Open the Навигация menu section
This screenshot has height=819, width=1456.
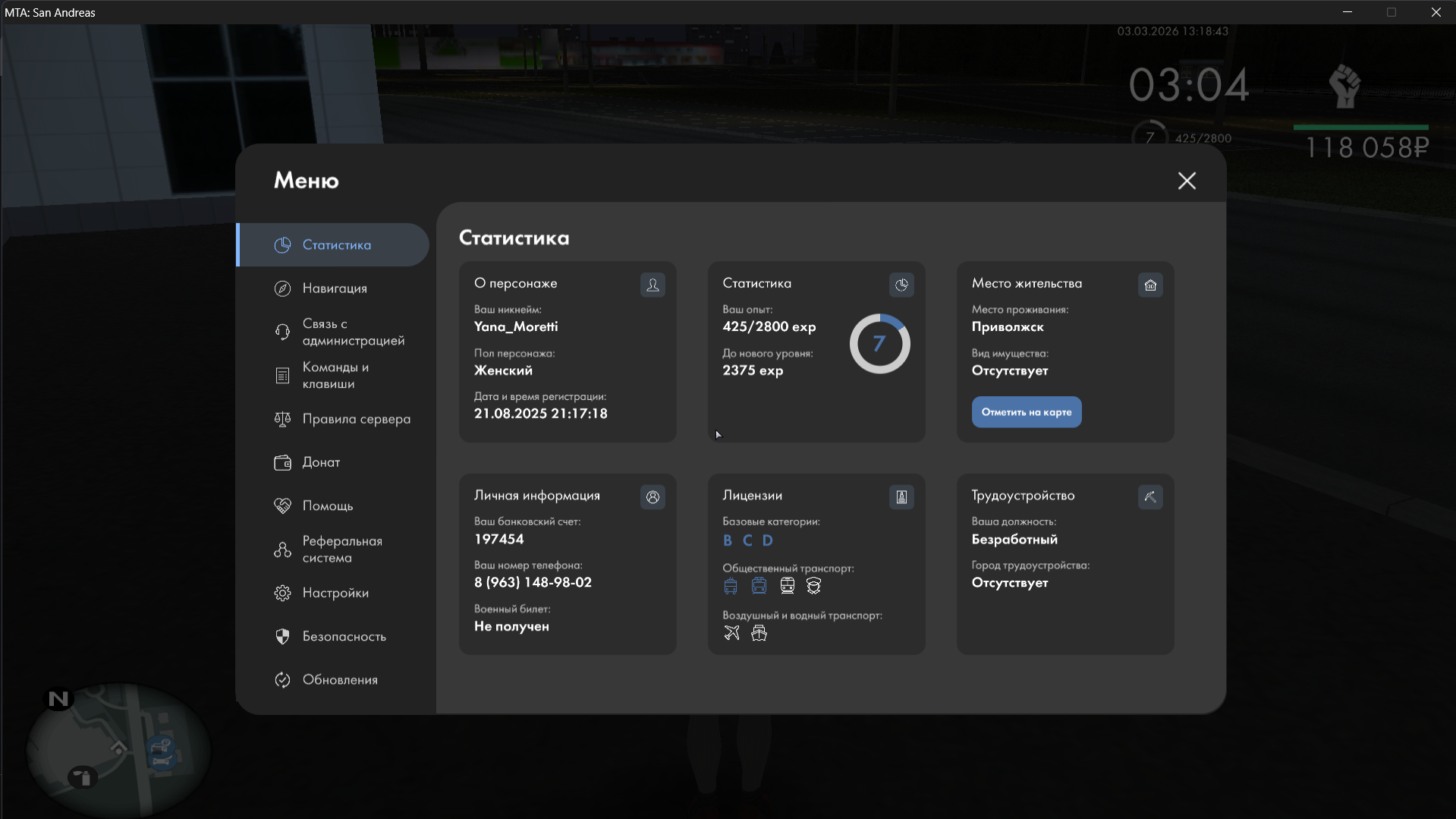(334, 288)
